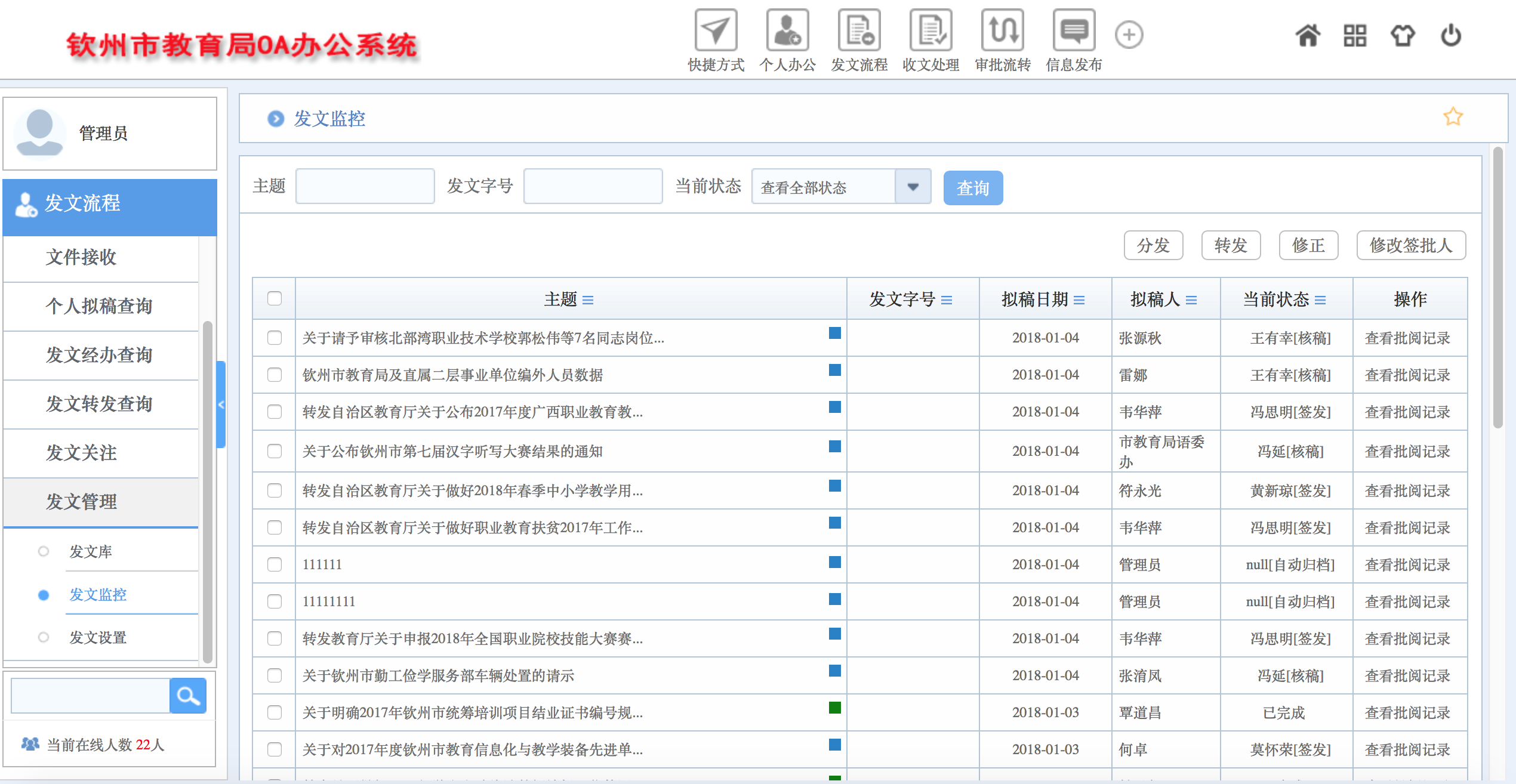Screen dimensions: 1516x784
Task: Check the row 111111
Action: [x=275, y=564]
